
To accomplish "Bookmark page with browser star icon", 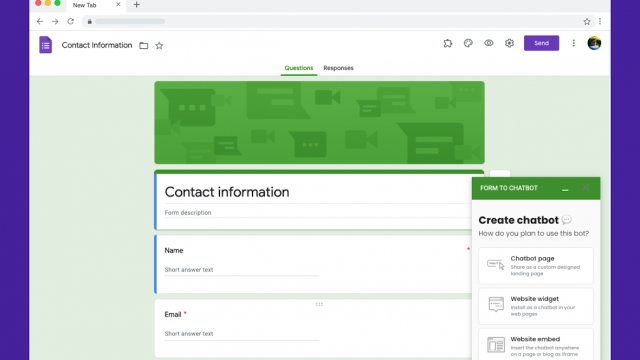I will click(587, 21).
